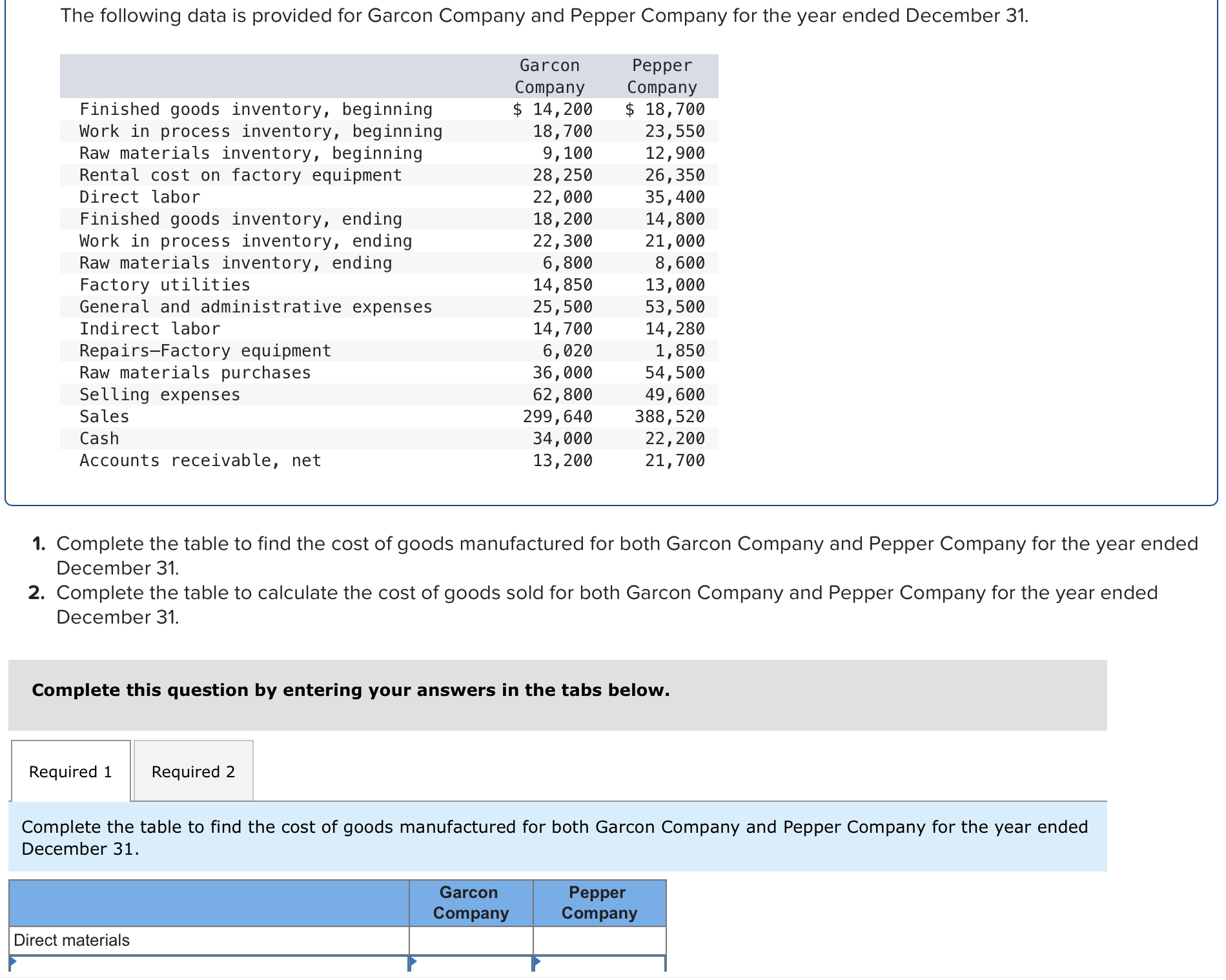
Task: Click the Pepper Company column header
Action: tap(599, 903)
